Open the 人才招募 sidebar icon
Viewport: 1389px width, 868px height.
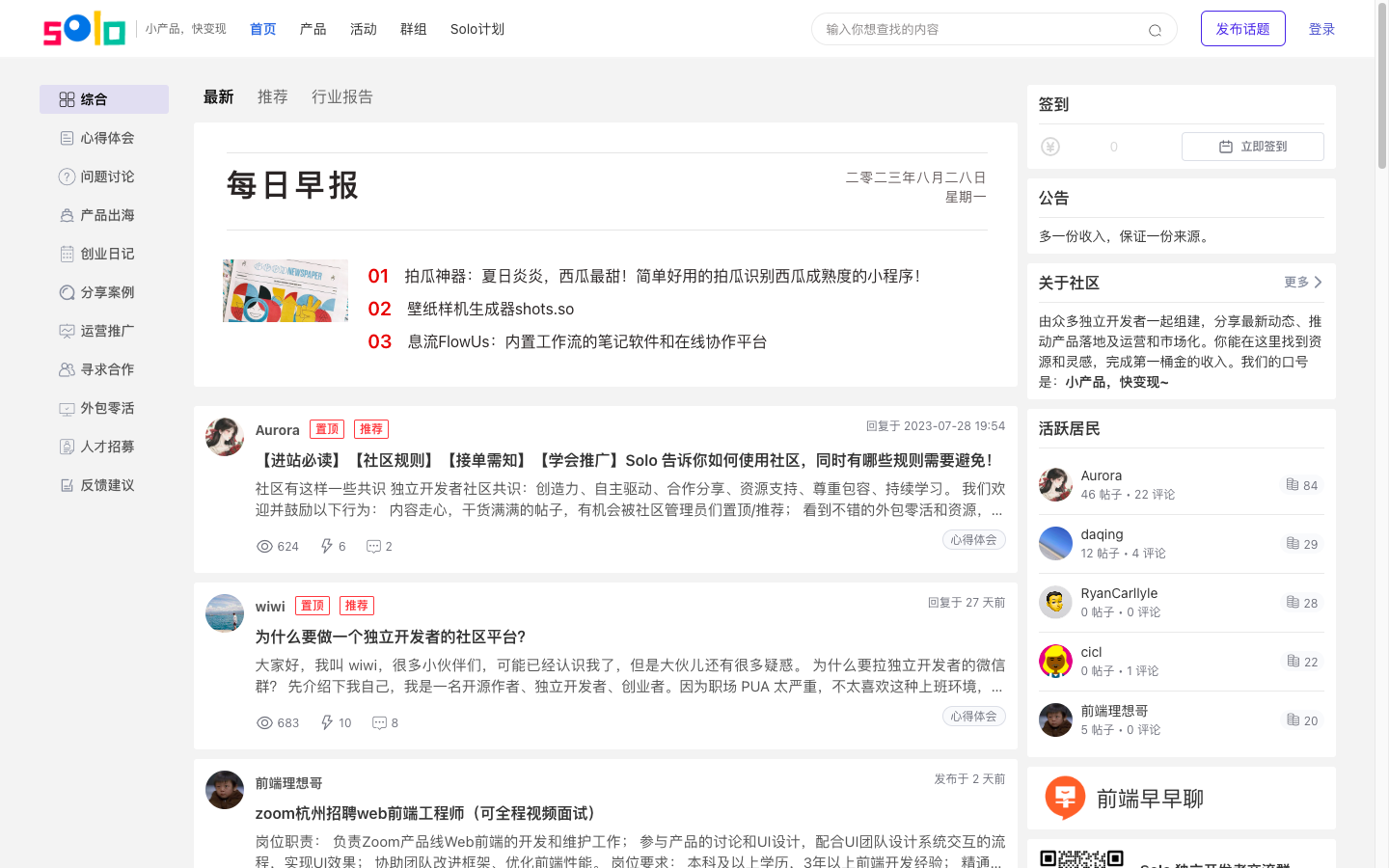[x=66, y=446]
